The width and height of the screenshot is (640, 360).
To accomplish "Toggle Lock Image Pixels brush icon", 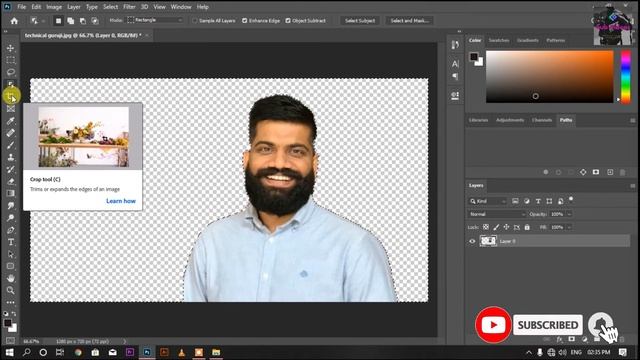I will [496, 227].
